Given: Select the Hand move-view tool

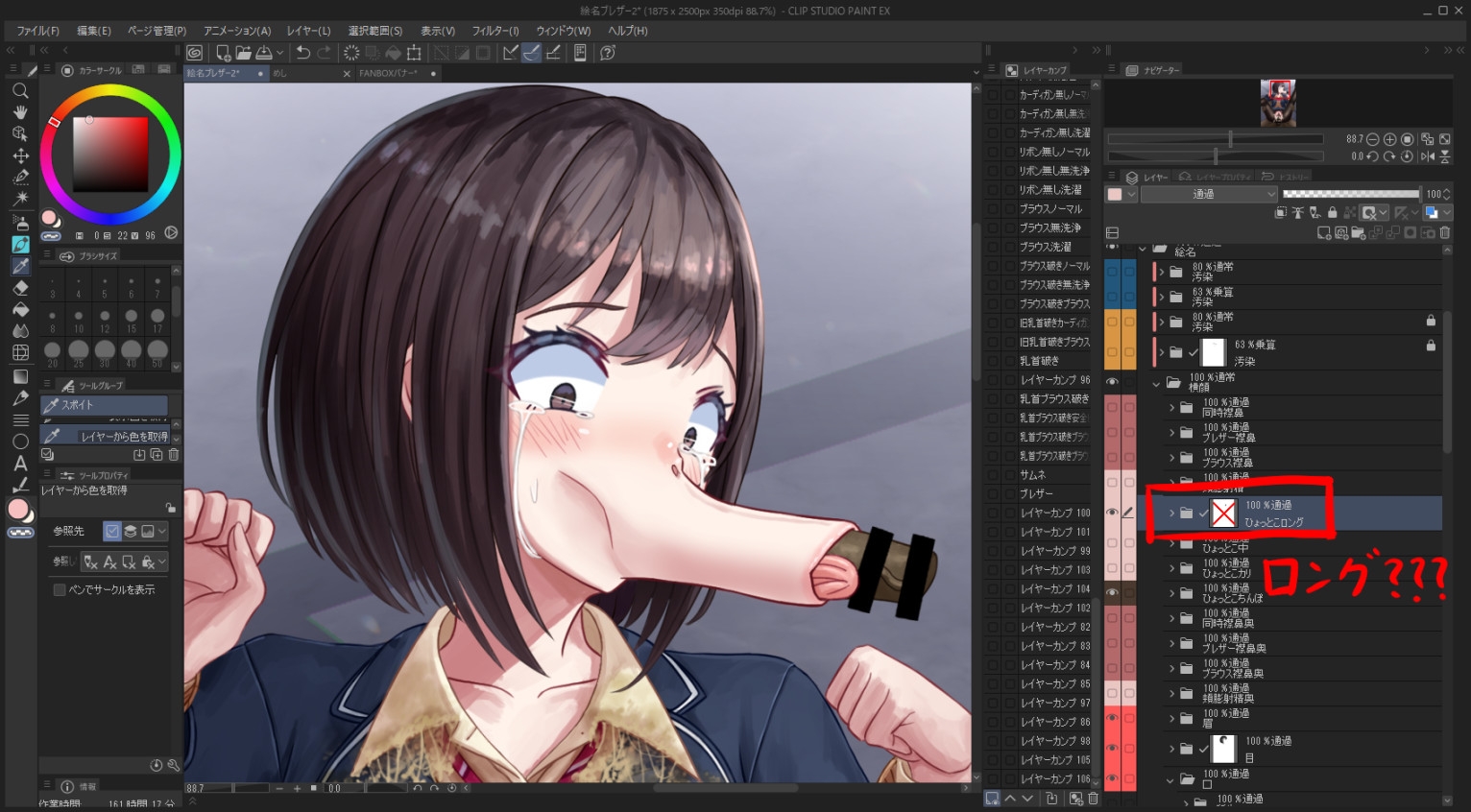Looking at the screenshot, I should point(20,112).
